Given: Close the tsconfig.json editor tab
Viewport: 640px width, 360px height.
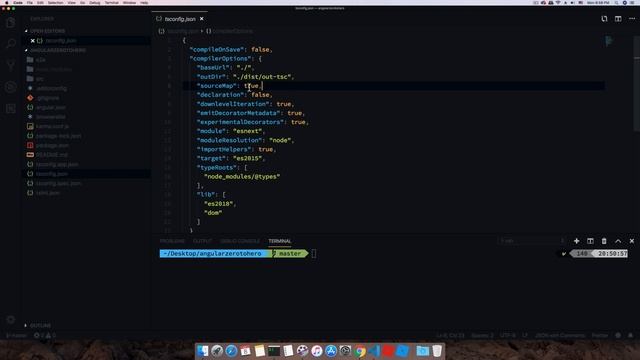Looking at the screenshot, I should 202,19.
